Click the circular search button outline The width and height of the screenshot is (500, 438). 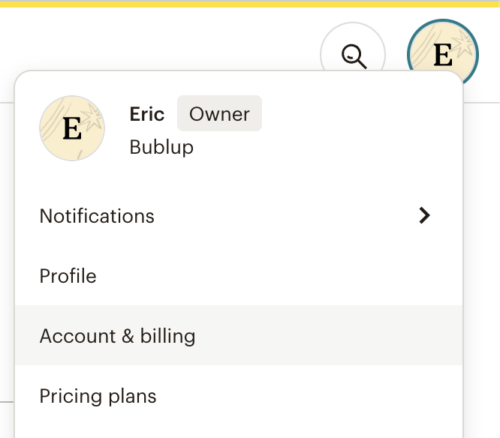click(353, 47)
